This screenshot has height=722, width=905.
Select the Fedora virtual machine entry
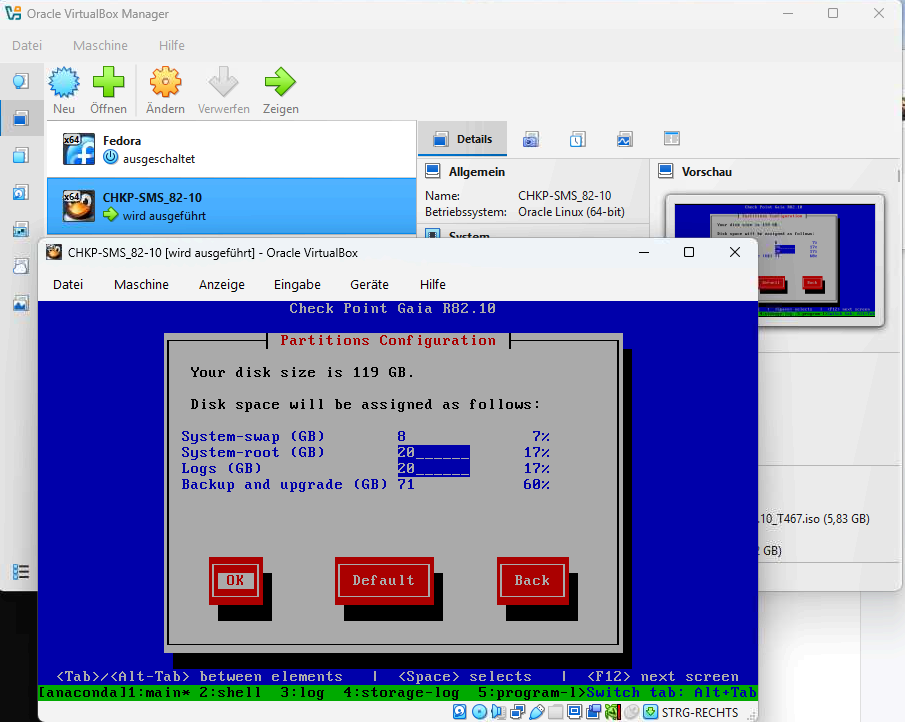[x=231, y=149]
